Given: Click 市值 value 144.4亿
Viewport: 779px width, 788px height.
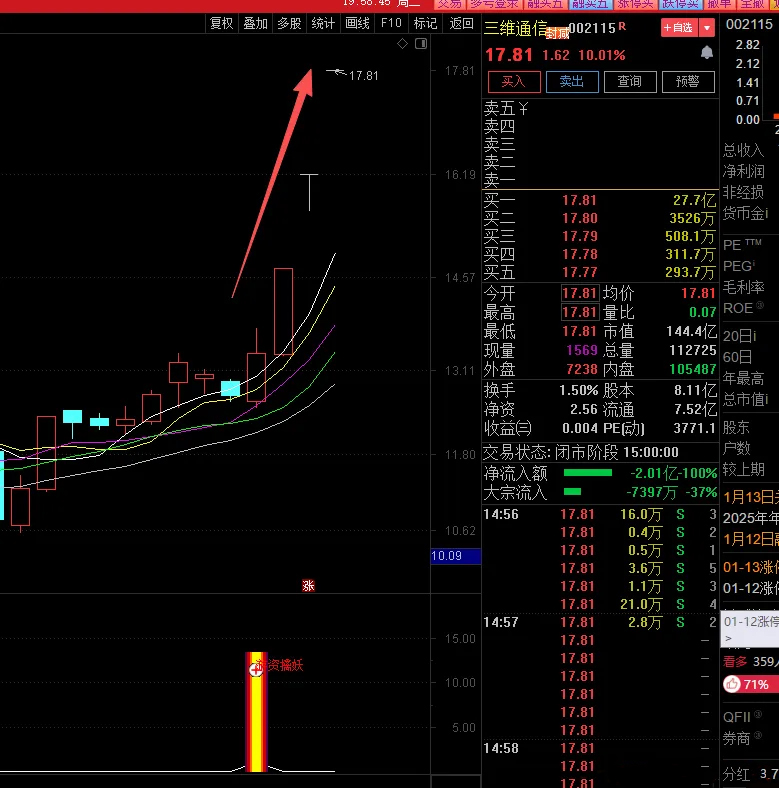Looking at the screenshot, I should click(x=691, y=331).
